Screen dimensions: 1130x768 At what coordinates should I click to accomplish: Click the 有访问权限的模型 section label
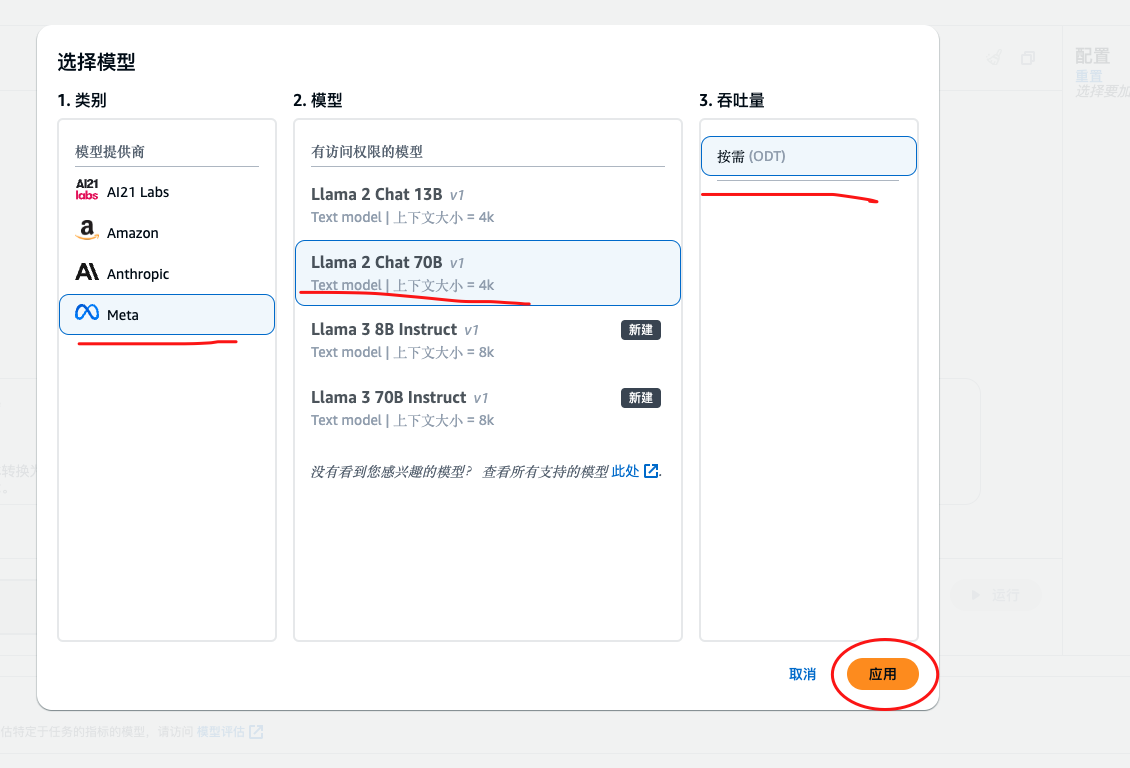[367, 151]
